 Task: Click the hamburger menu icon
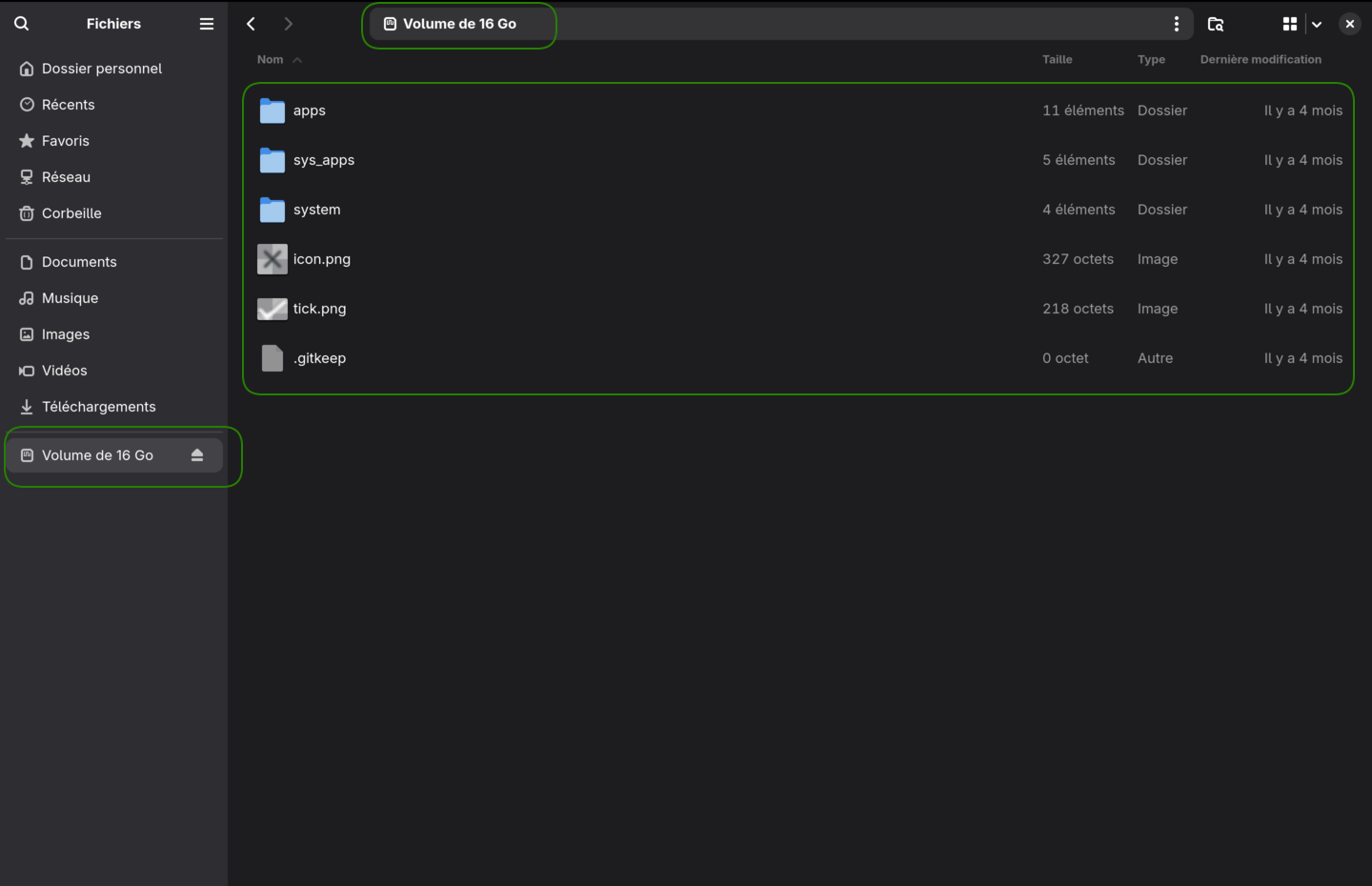(x=206, y=23)
